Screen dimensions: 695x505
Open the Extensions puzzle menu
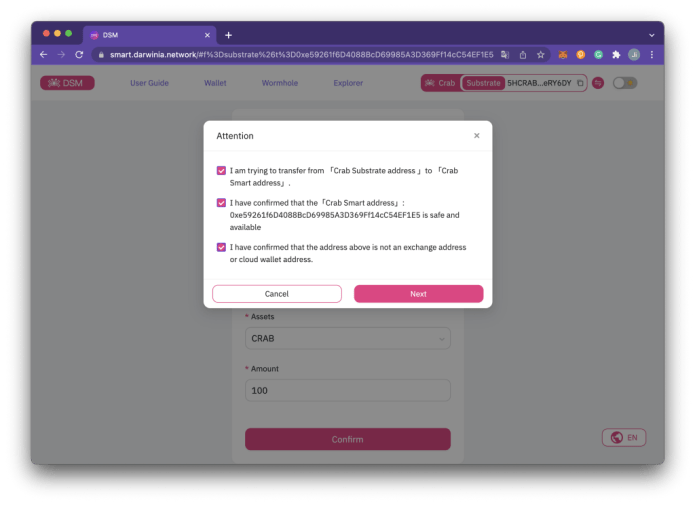pyautogui.click(x=616, y=55)
